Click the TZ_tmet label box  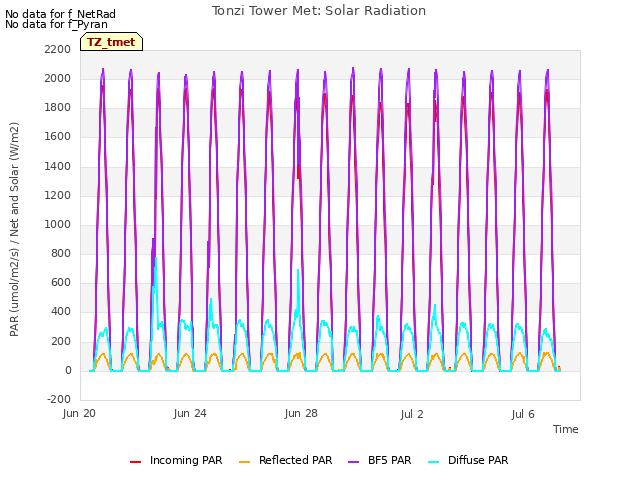[x=111, y=42]
